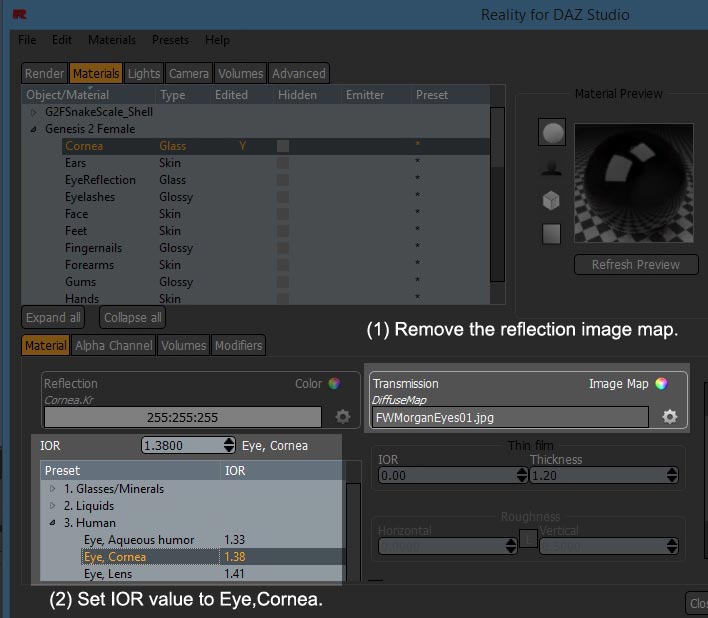
Task: Click the Refresh Preview button
Action: [636, 265]
